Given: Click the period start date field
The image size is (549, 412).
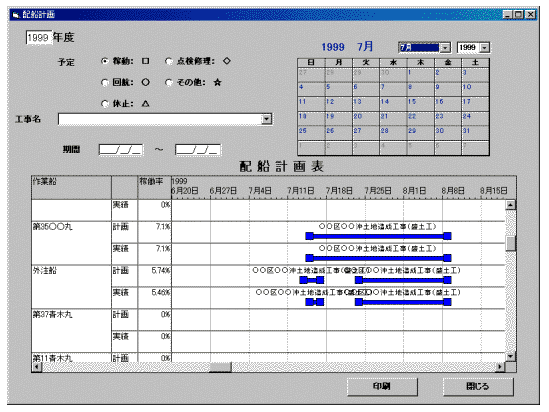Looking at the screenshot, I should coord(121,150).
